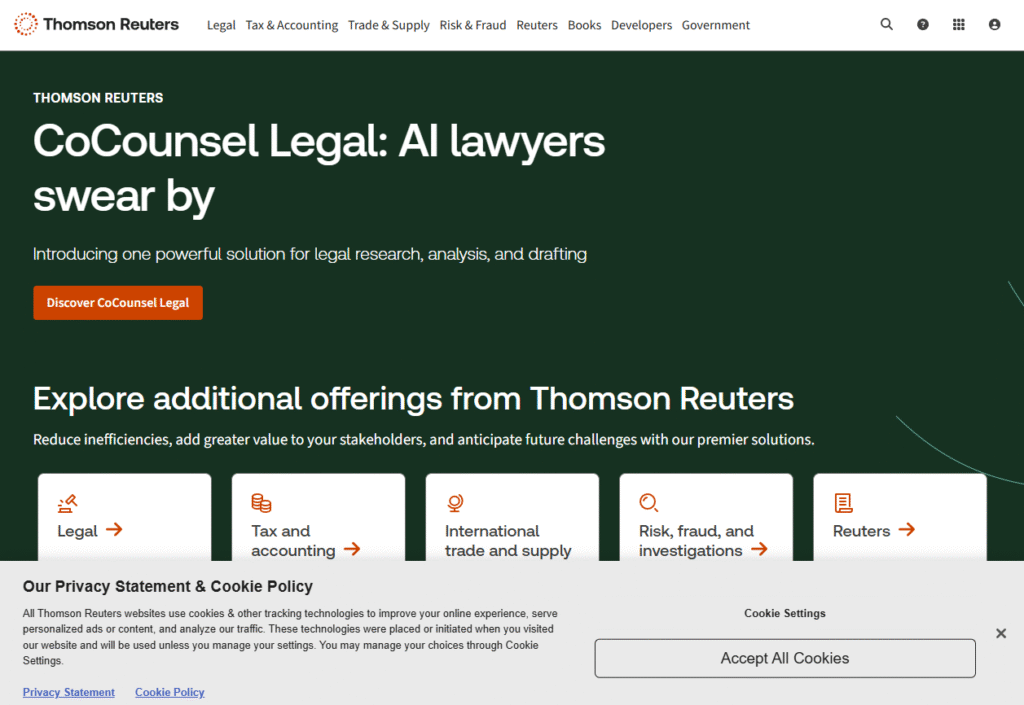The image size is (1024, 705).
Task: Open the Reuters navigation item
Action: tap(537, 25)
